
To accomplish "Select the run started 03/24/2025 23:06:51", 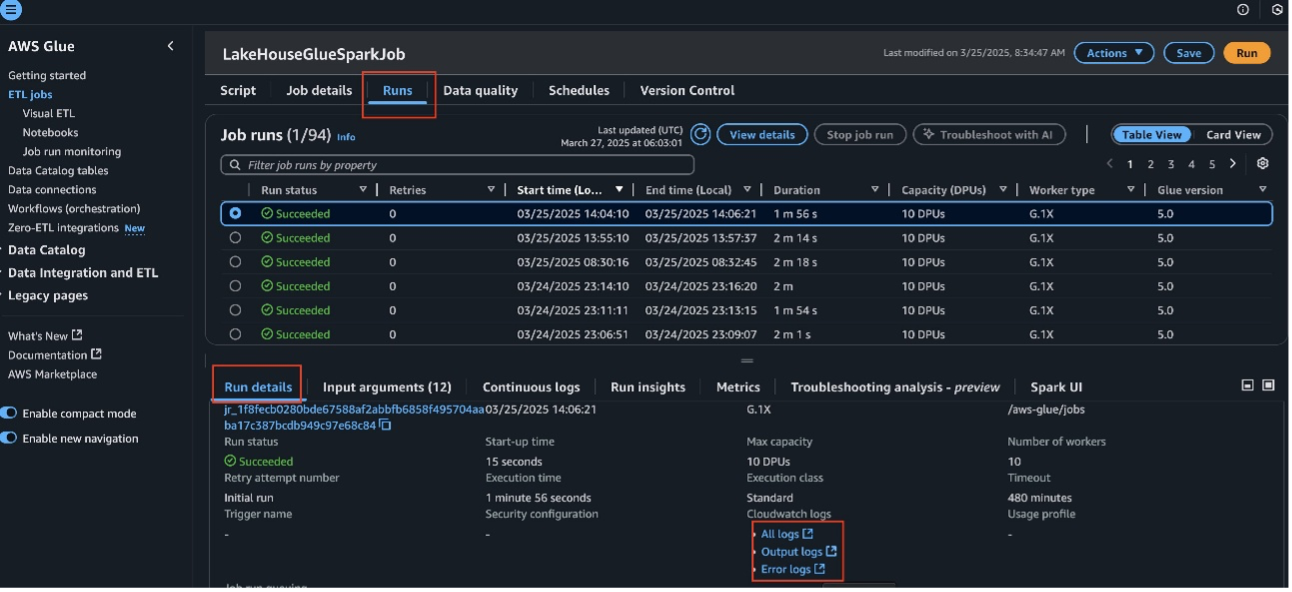I will pos(235,334).
